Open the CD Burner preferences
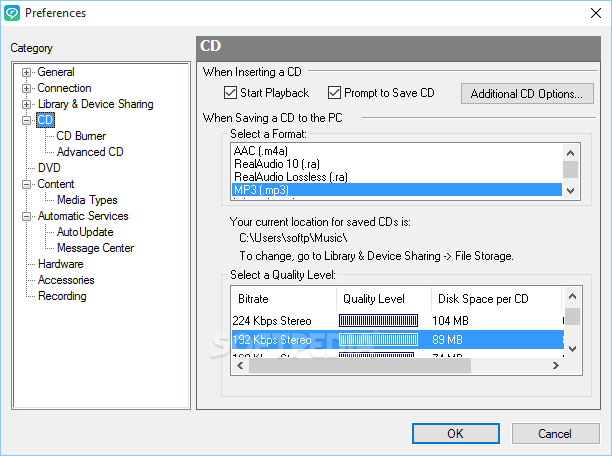 [x=81, y=136]
